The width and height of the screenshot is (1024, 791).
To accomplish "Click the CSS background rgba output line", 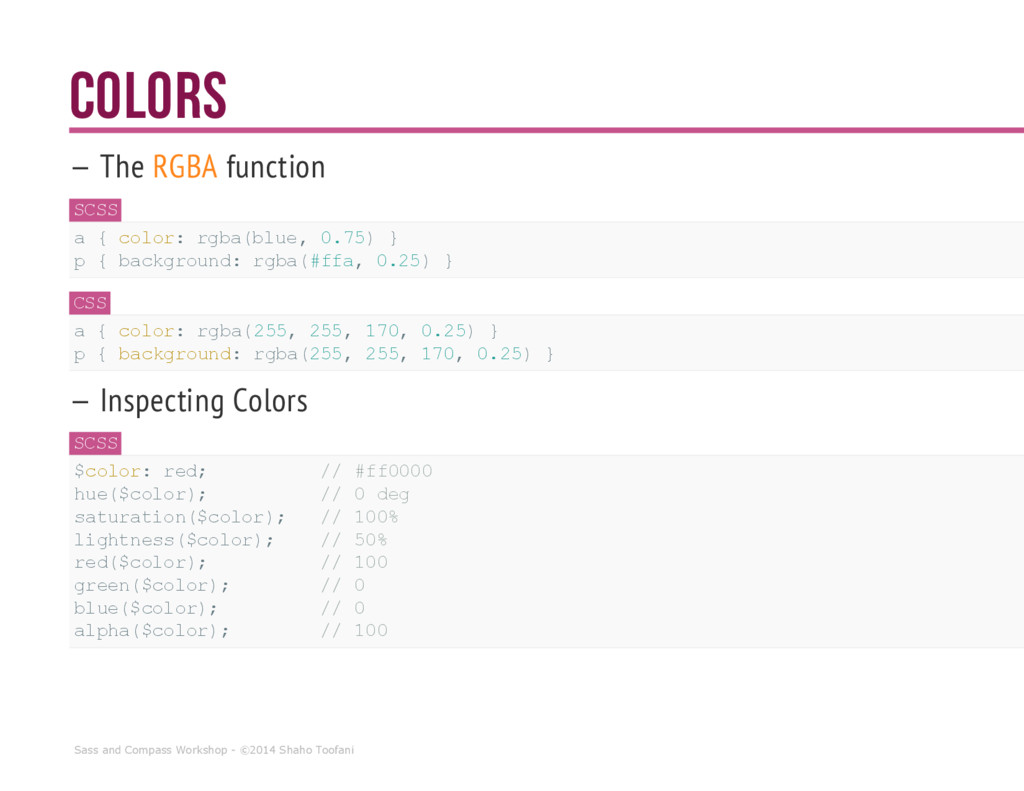I will 314,354.
